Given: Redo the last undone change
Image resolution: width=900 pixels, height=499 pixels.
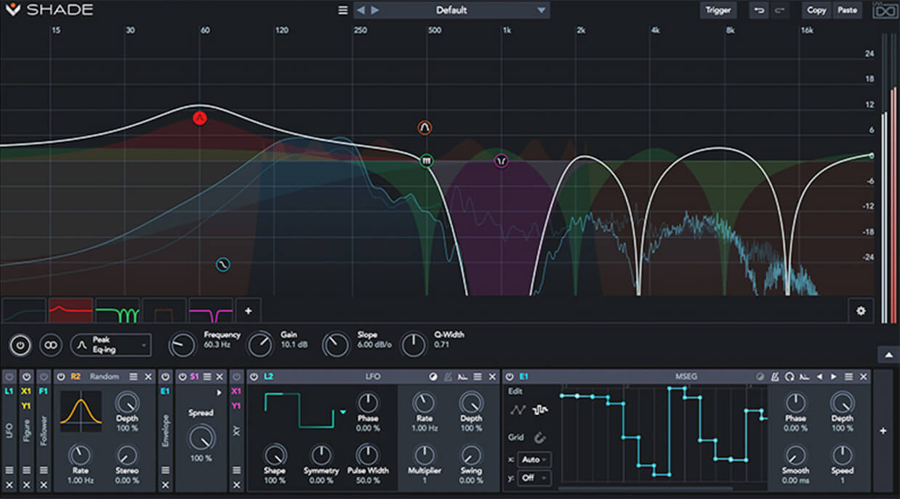Looking at the screenshot, I should 779,10.
